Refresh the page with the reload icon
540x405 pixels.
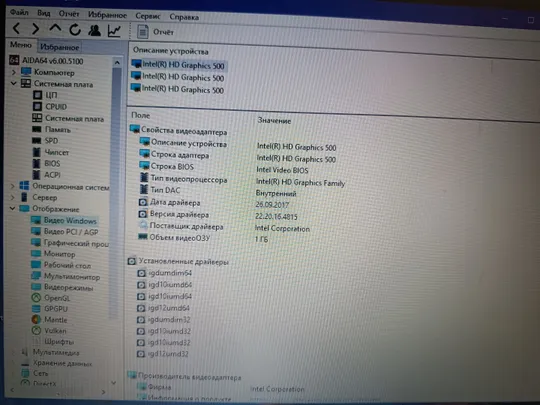75,30
